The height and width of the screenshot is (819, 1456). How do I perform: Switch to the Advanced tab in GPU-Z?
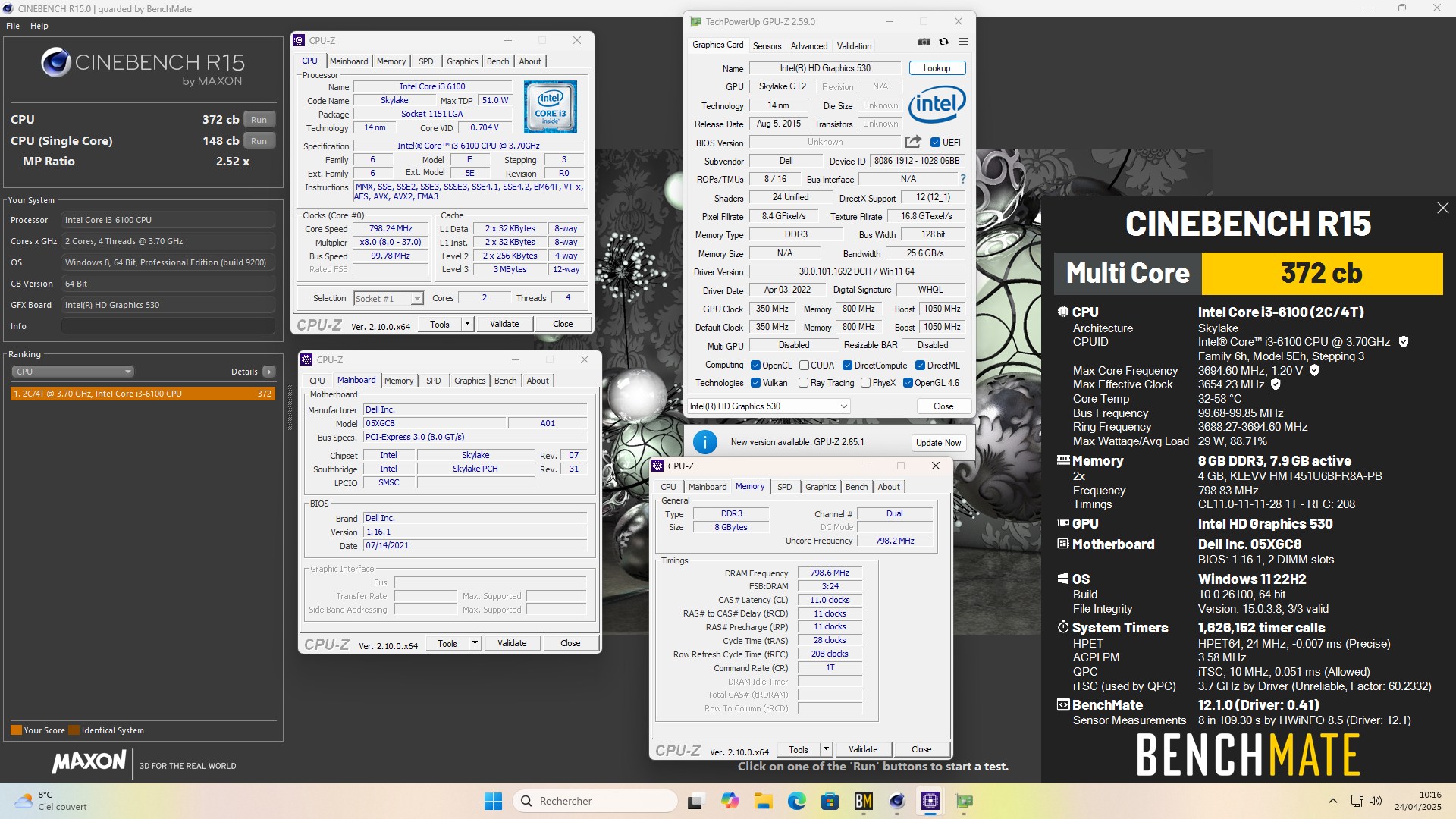pyautogui.click(x=809, y=46)
